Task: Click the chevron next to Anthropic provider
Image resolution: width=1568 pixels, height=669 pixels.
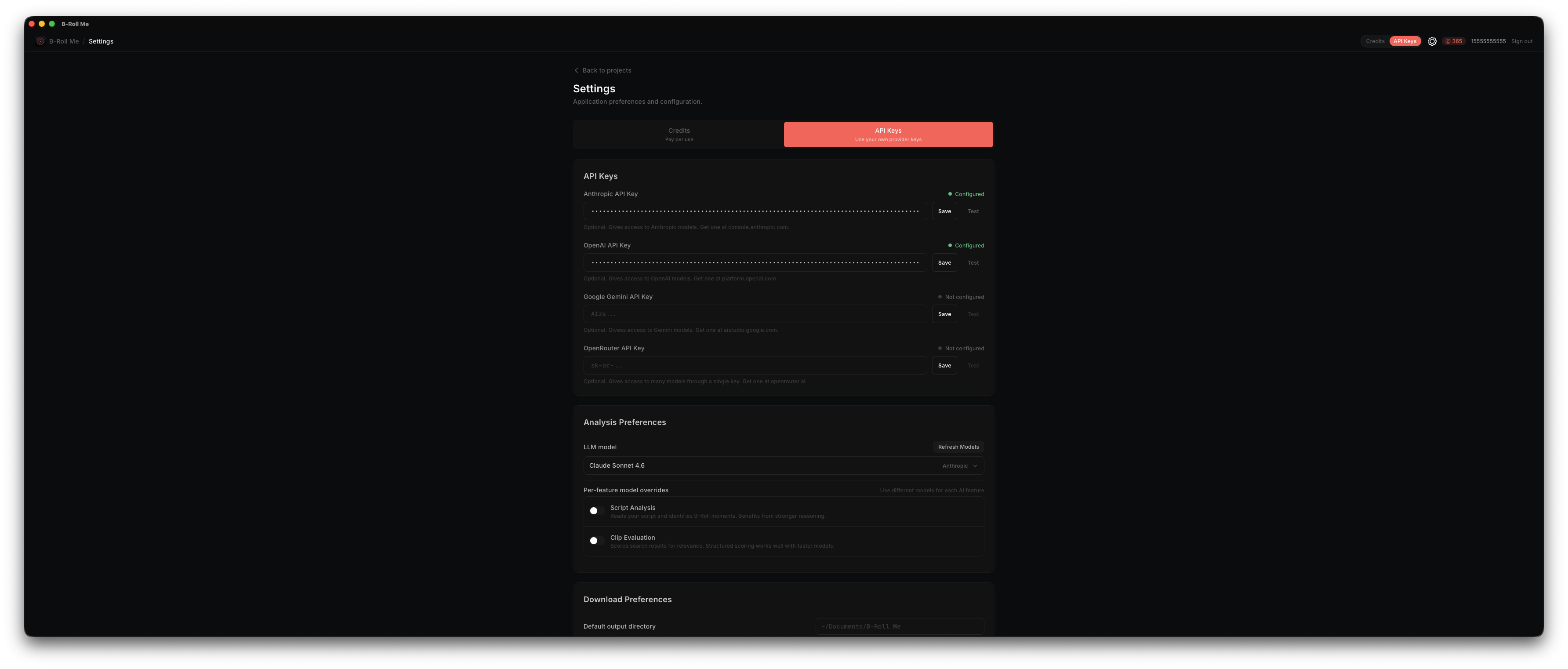Action: [x=975, y=466]
